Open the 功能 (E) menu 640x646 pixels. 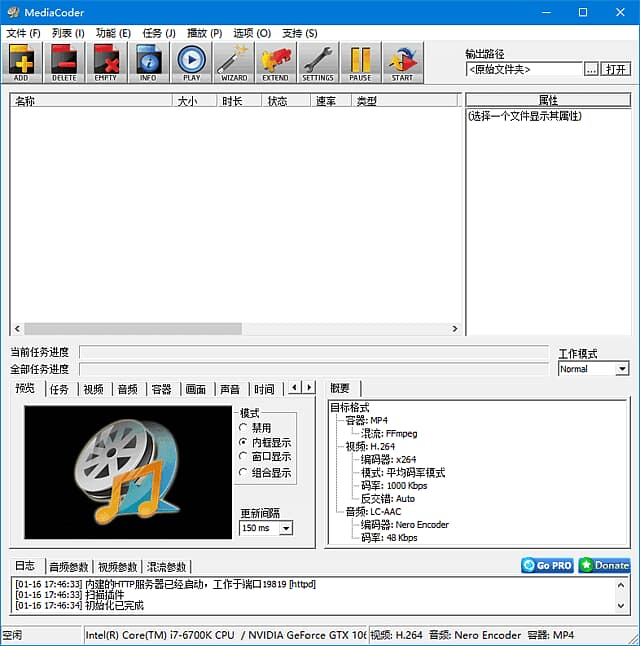pos(112,33)
